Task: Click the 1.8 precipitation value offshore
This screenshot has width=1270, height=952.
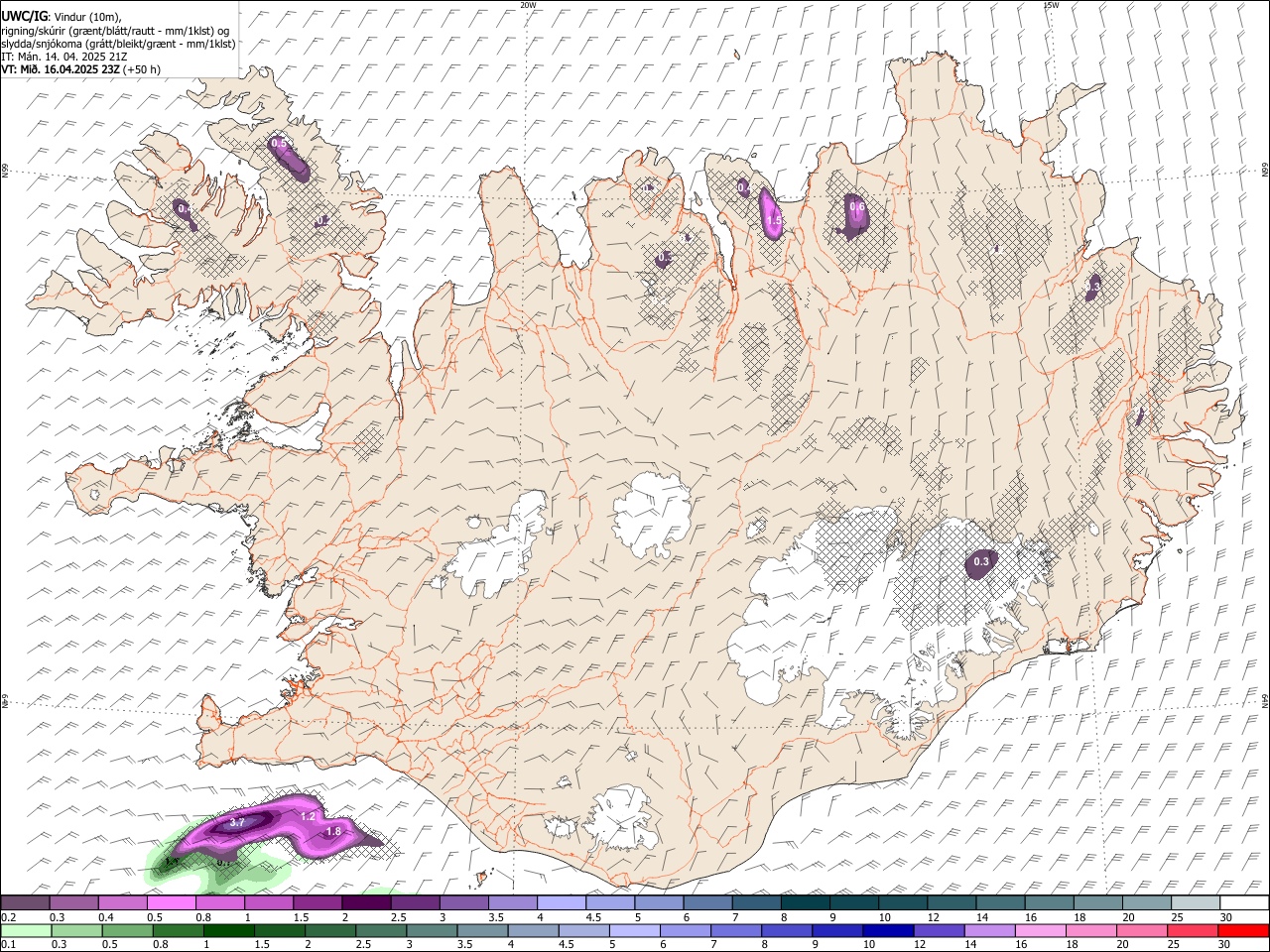Action: [333, 832]
